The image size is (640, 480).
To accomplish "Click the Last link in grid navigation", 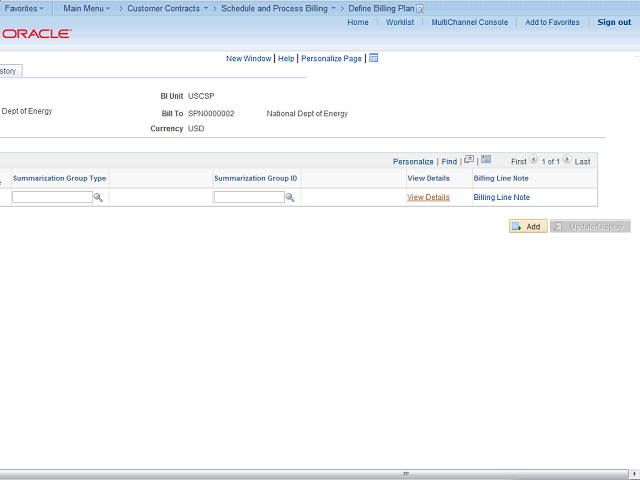I will click(x=582, y=162).
